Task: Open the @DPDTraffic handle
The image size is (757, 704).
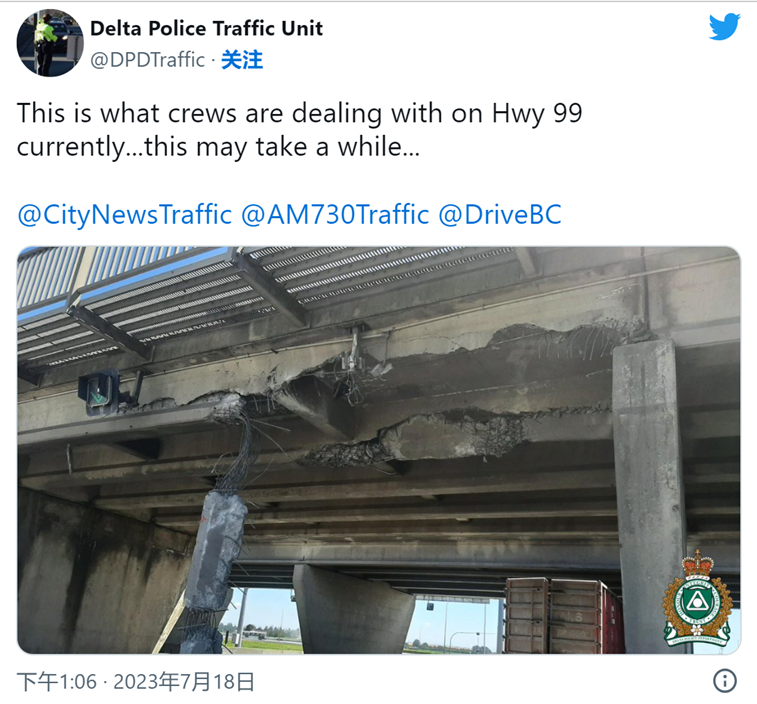Action: 147,60
